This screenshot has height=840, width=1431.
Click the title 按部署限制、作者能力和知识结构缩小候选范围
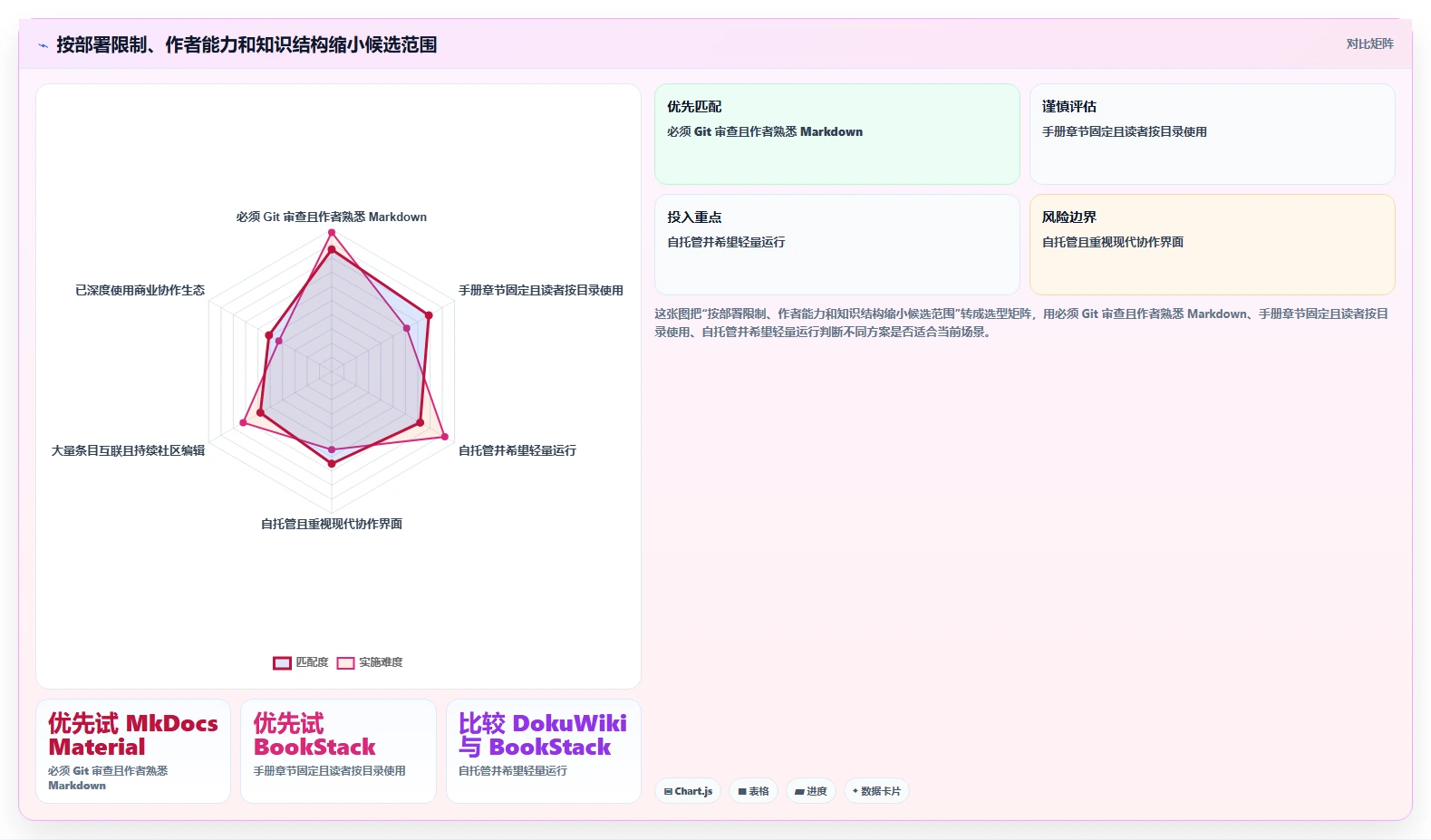coord(247,44)
